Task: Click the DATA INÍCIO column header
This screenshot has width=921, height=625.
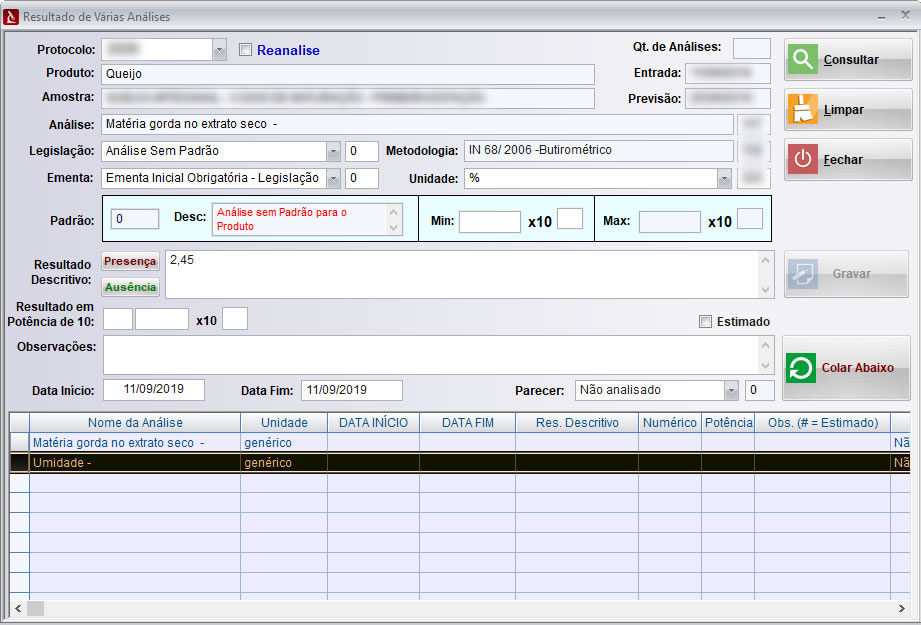Action: pos(374,422)
